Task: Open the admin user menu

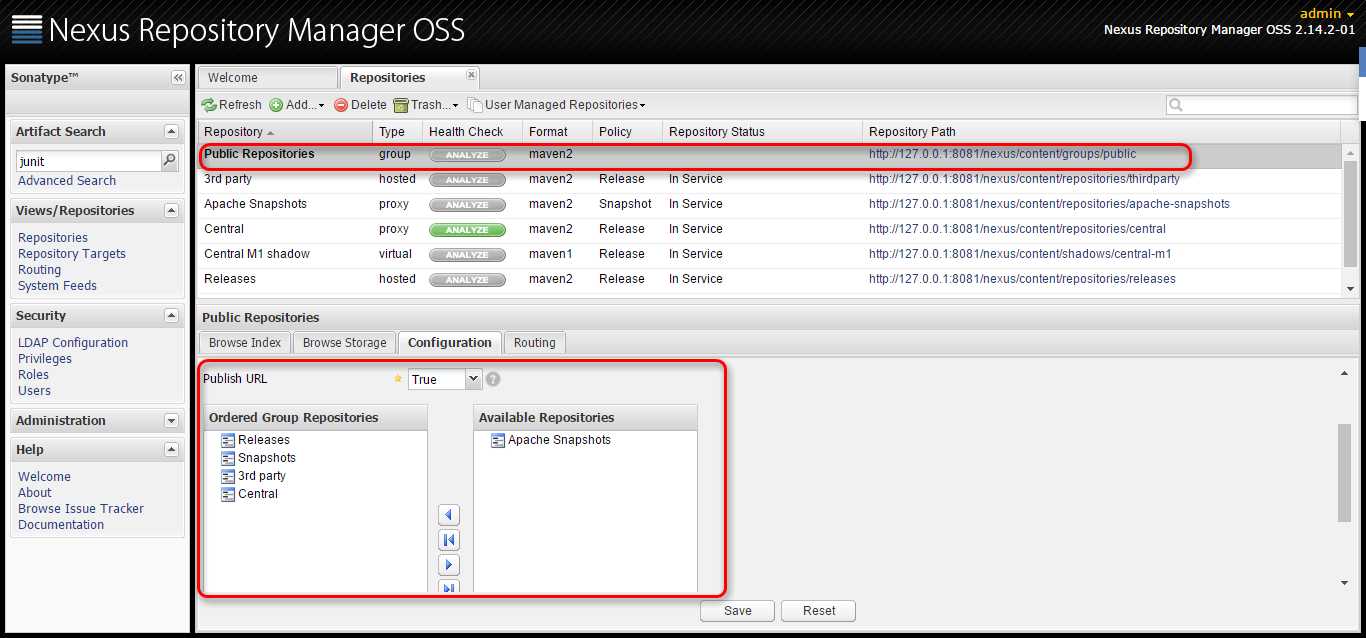Action: [1327, 13]
